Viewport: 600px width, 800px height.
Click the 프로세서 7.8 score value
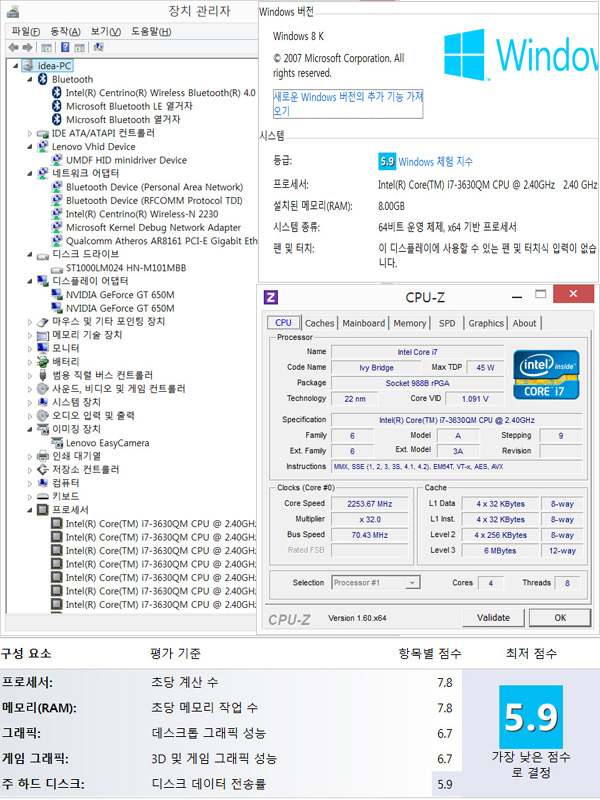click(445, 683)
